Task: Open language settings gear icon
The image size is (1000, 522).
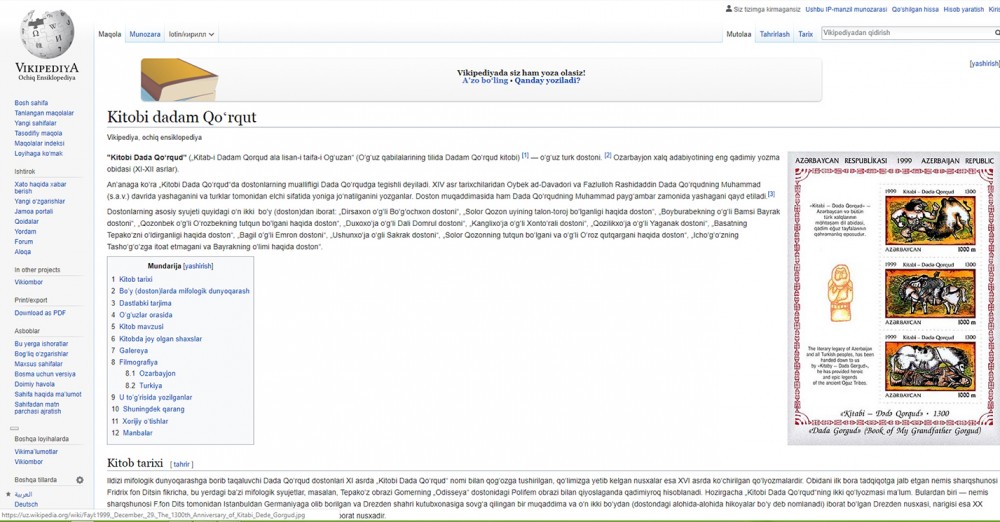Action: 80,480
